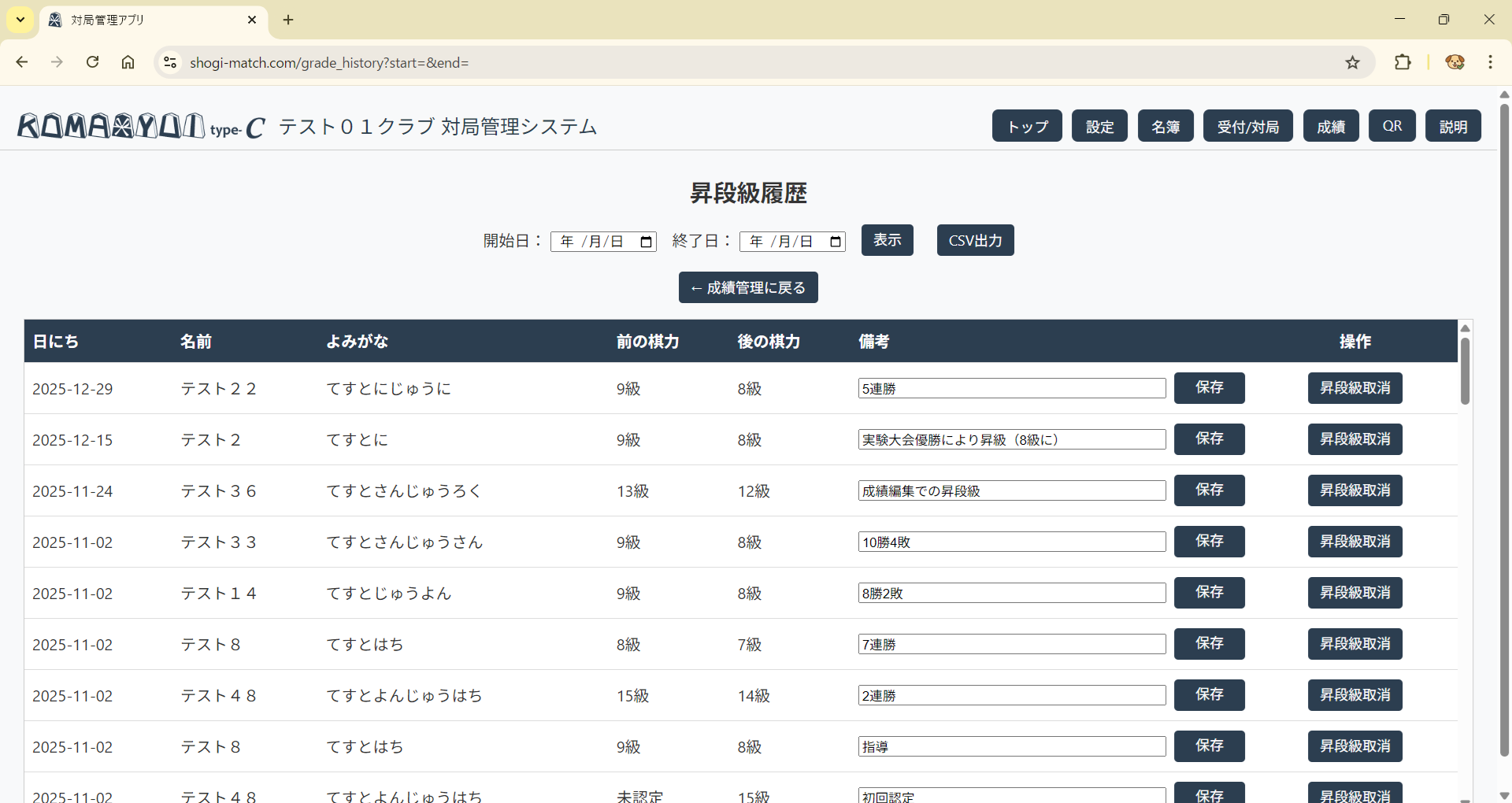Open the site information icon in address bar
The image size is (1512, 803).
170,62
